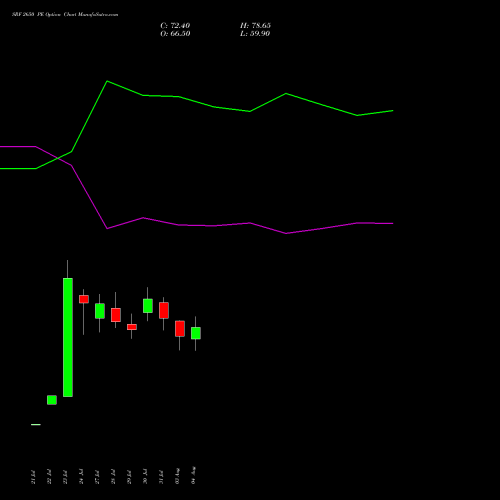Select the green candle for 30 Jul
This screenshot has height=500, width=500.
coord(148,306)
